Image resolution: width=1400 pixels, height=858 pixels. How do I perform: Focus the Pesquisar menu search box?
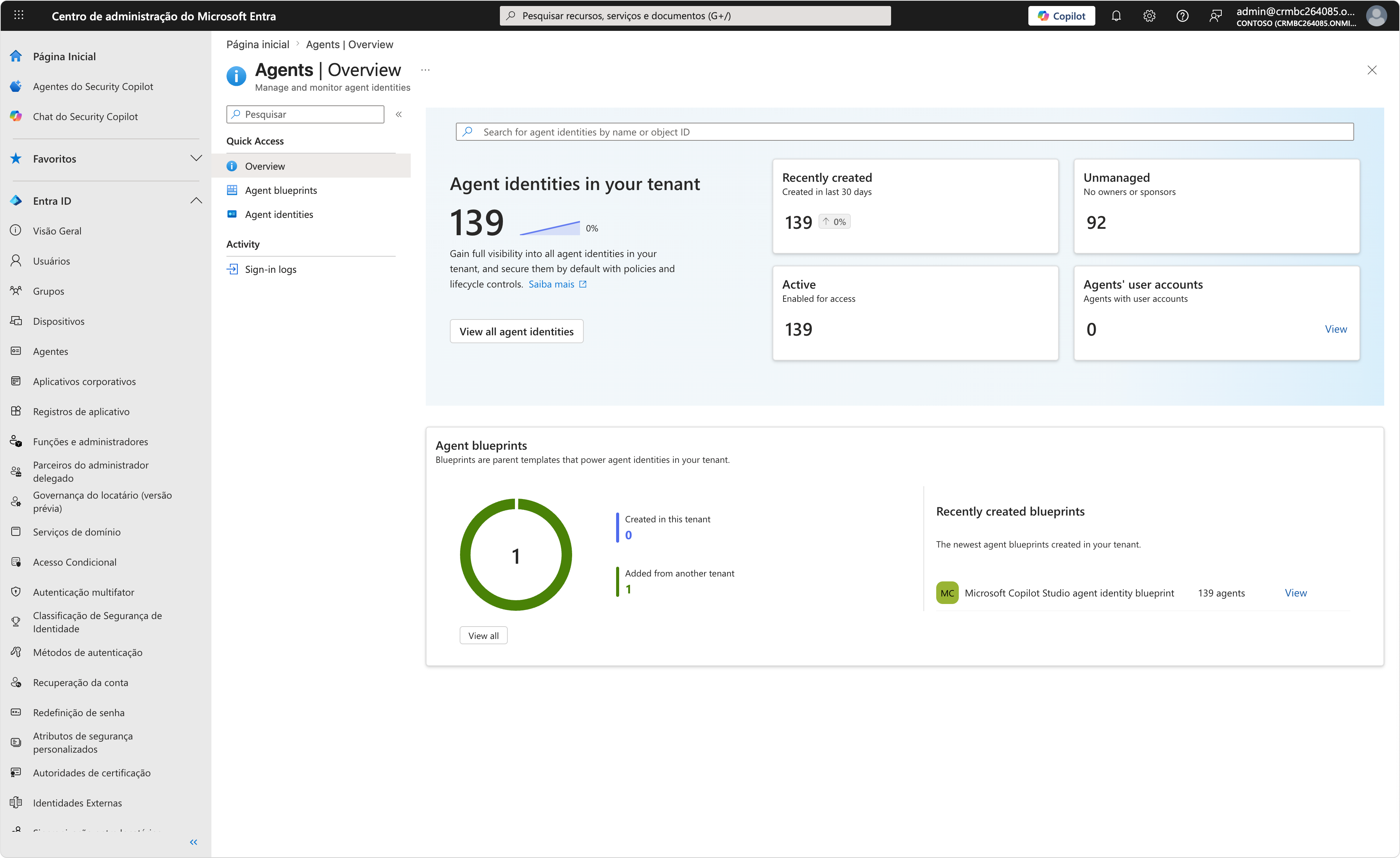click(305, 114)
